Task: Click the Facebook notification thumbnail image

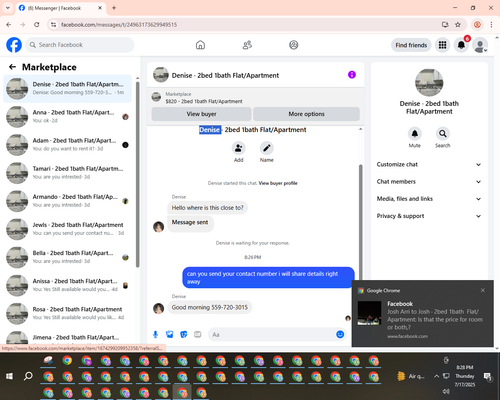Action: (369, 313)
